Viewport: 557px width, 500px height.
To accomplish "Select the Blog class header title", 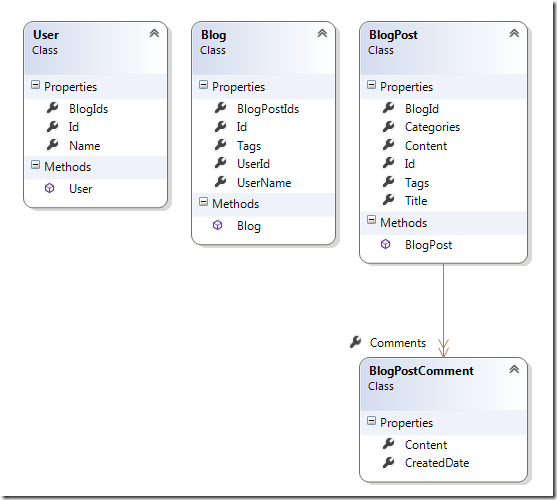I will pos(213,36).
